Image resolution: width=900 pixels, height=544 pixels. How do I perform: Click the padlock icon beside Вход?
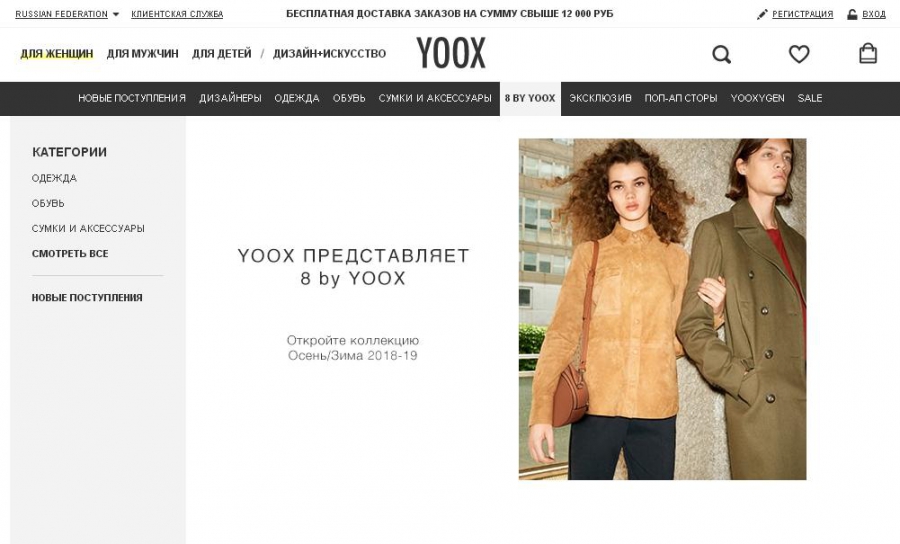coord(852,14)
